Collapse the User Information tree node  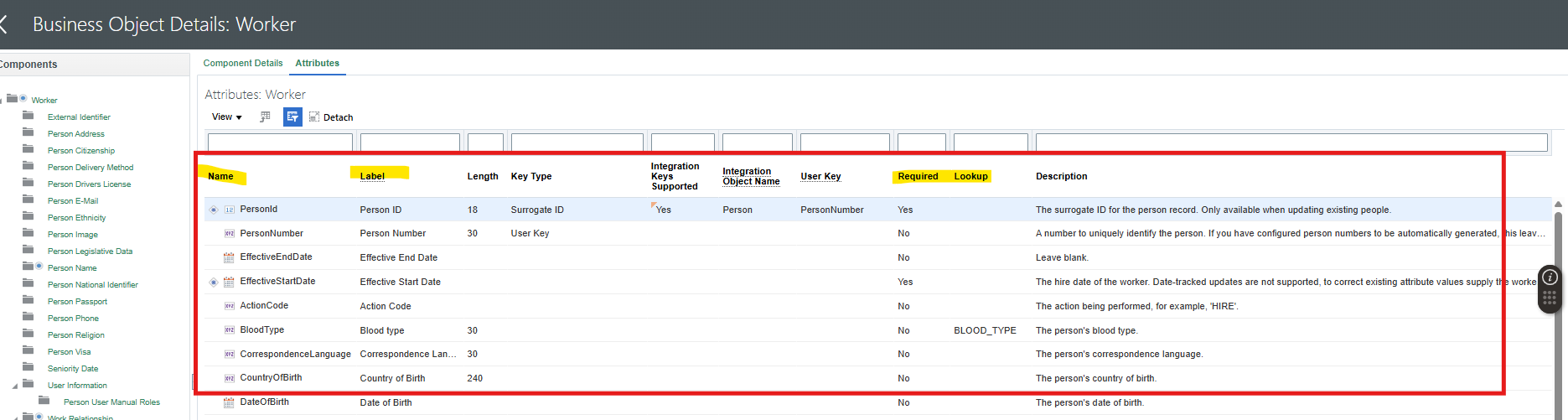pos(14,386)
